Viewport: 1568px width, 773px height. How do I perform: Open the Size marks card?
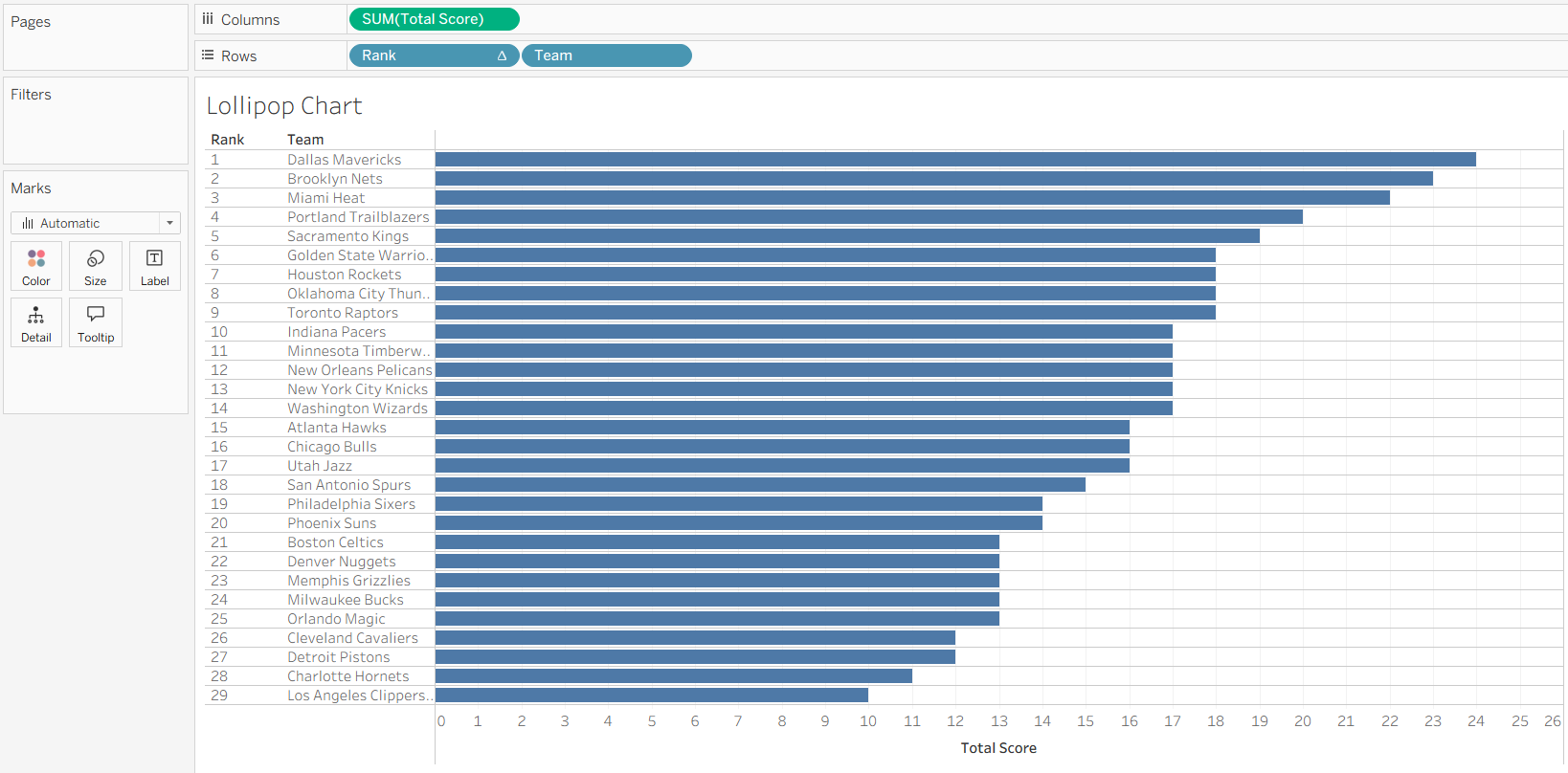[x=96, y=266]
